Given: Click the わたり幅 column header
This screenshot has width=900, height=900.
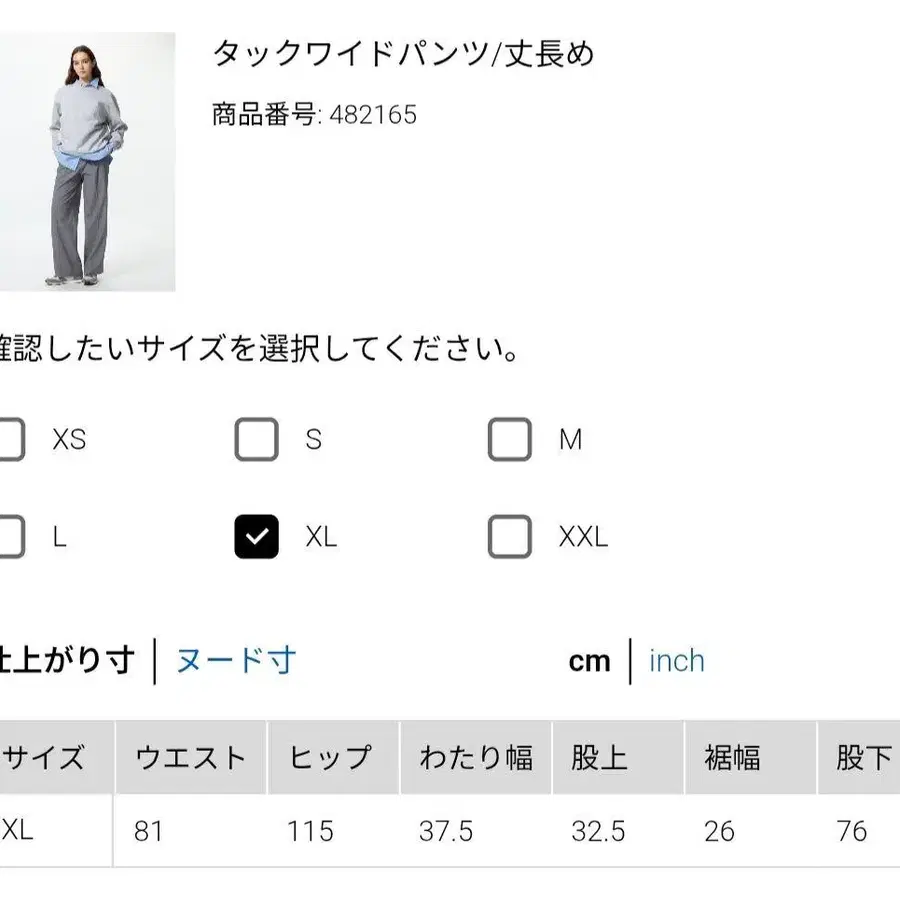Looking at the screenshot, I should coord(478,757).
